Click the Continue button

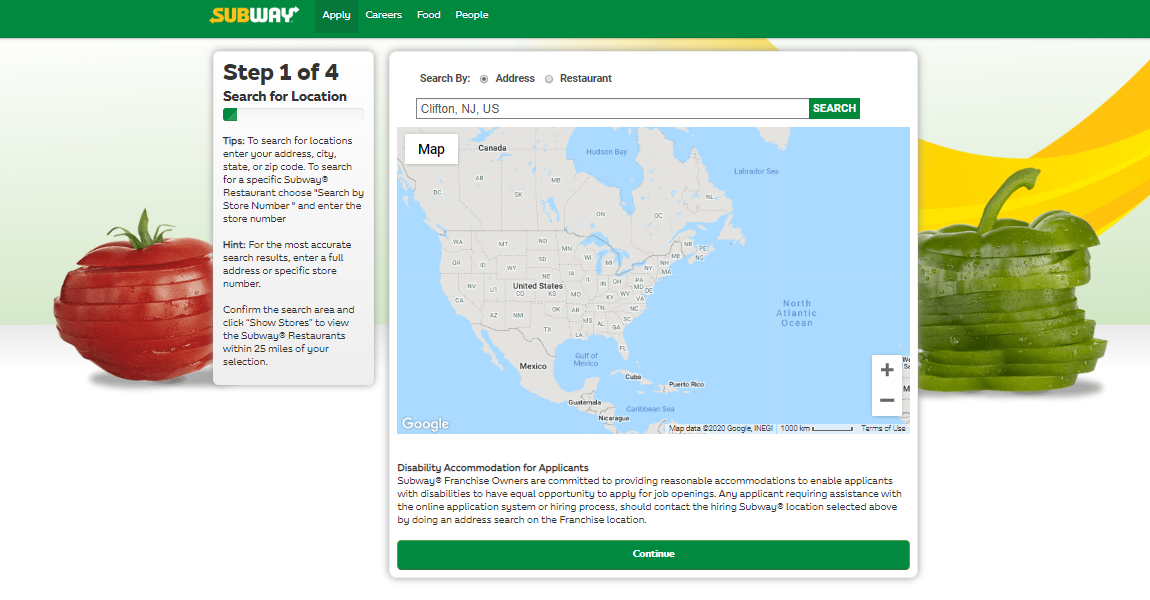(x=653, y=555)
